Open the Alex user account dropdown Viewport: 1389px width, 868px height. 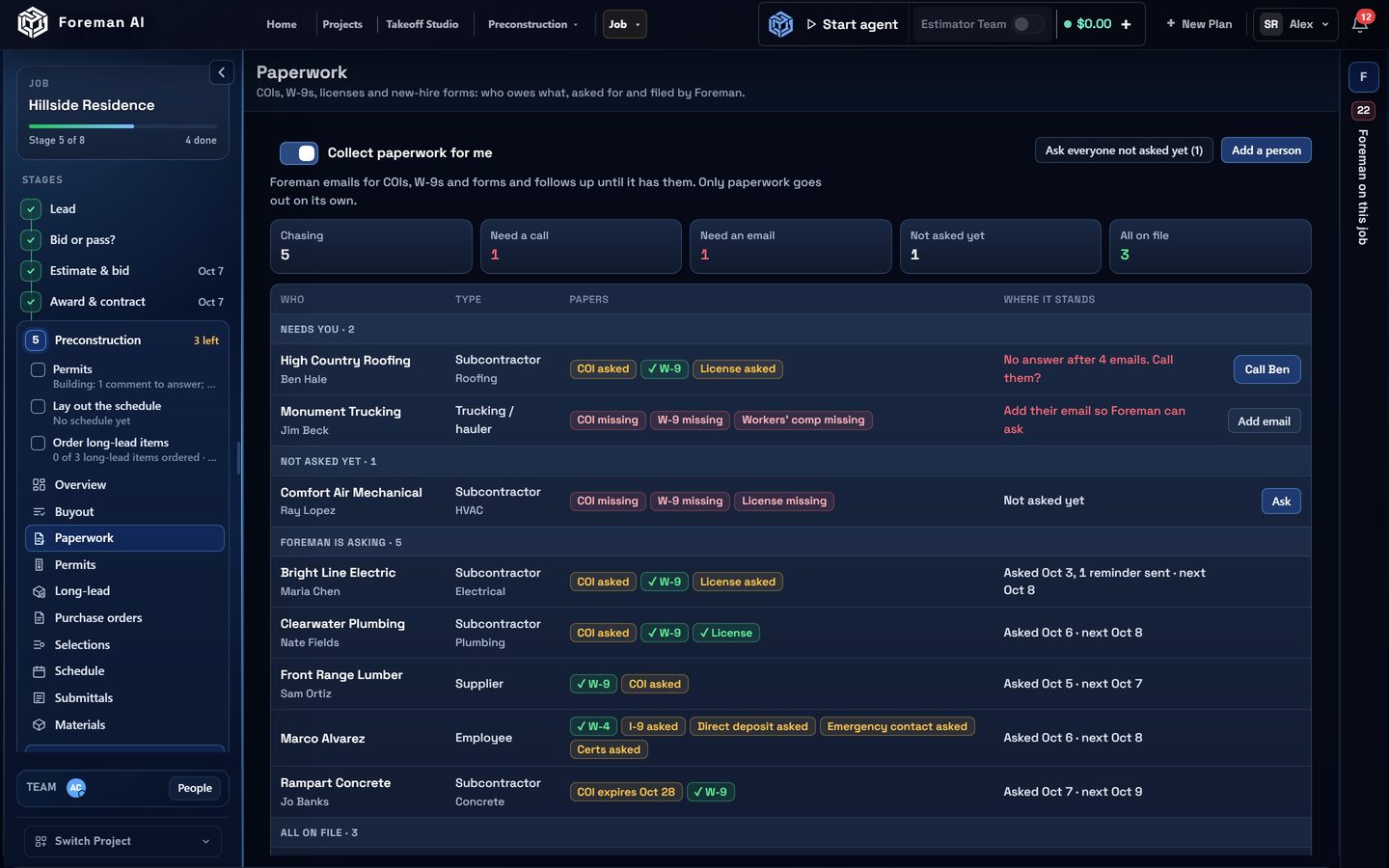click(x=1295, y=24)
